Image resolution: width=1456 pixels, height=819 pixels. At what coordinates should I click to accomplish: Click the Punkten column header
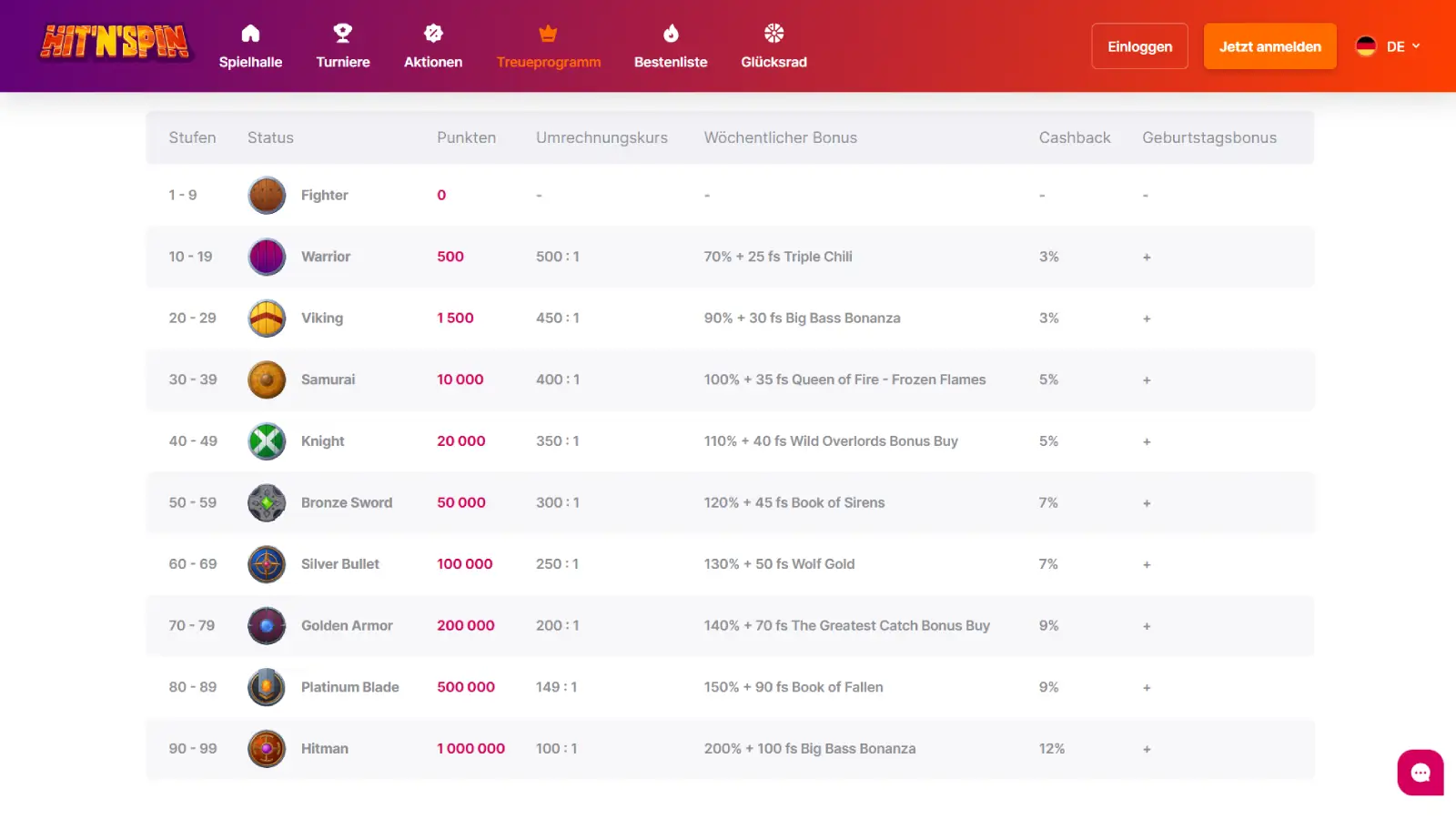click(466, 137)
